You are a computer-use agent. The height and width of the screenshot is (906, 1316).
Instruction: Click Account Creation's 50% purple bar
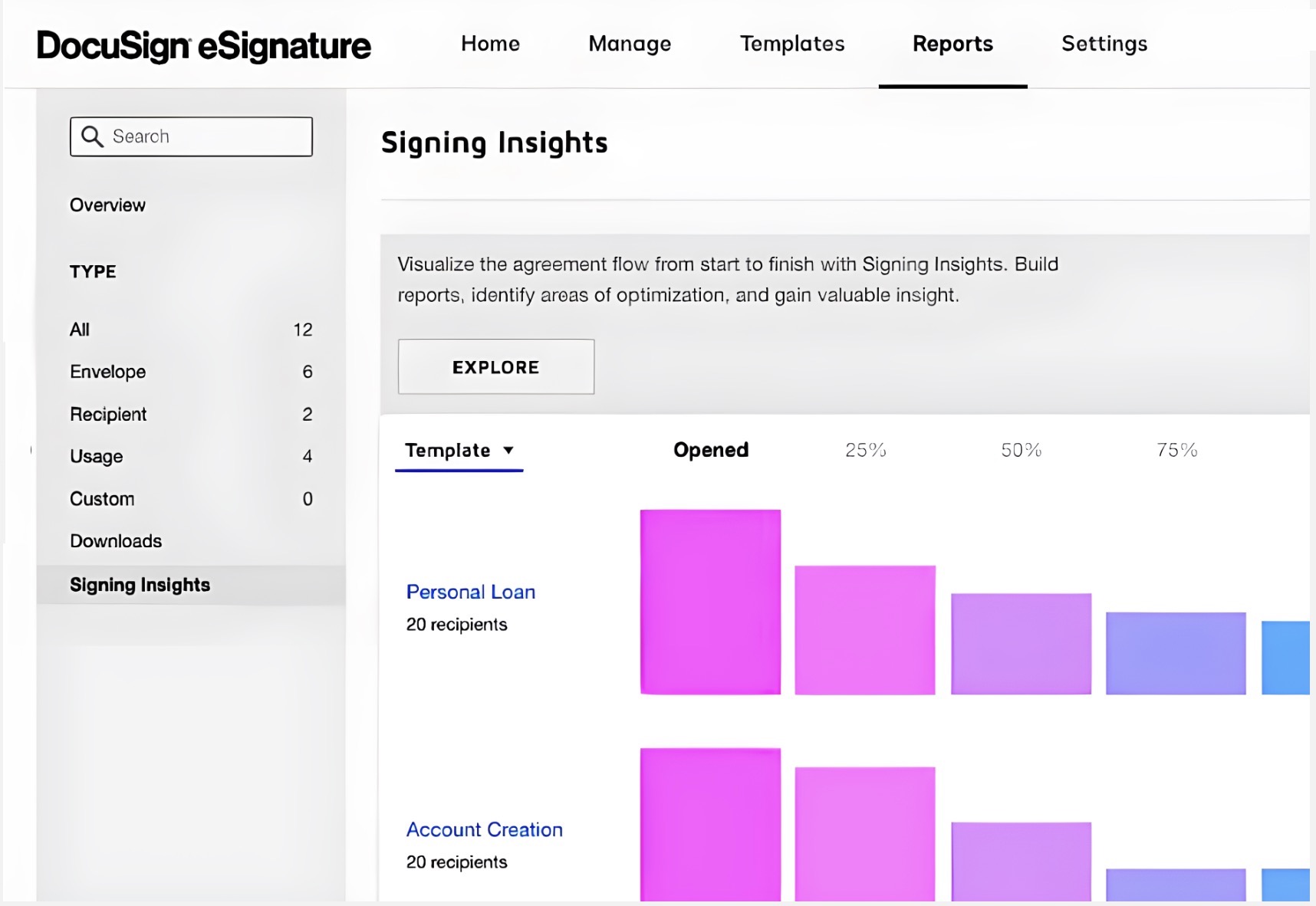coord(1021,862)
